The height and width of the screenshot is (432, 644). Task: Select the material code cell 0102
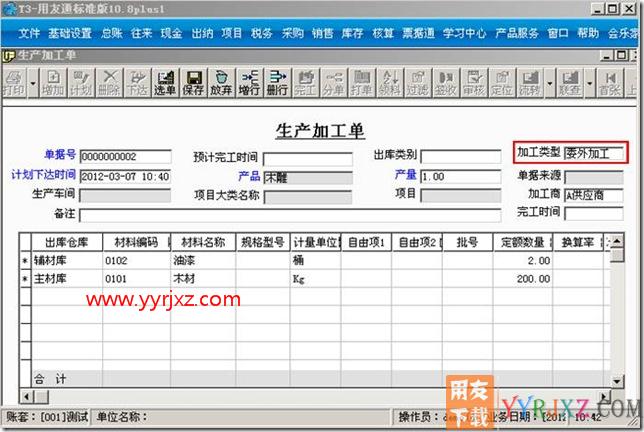pyautogui.click(x=137, y=260)
